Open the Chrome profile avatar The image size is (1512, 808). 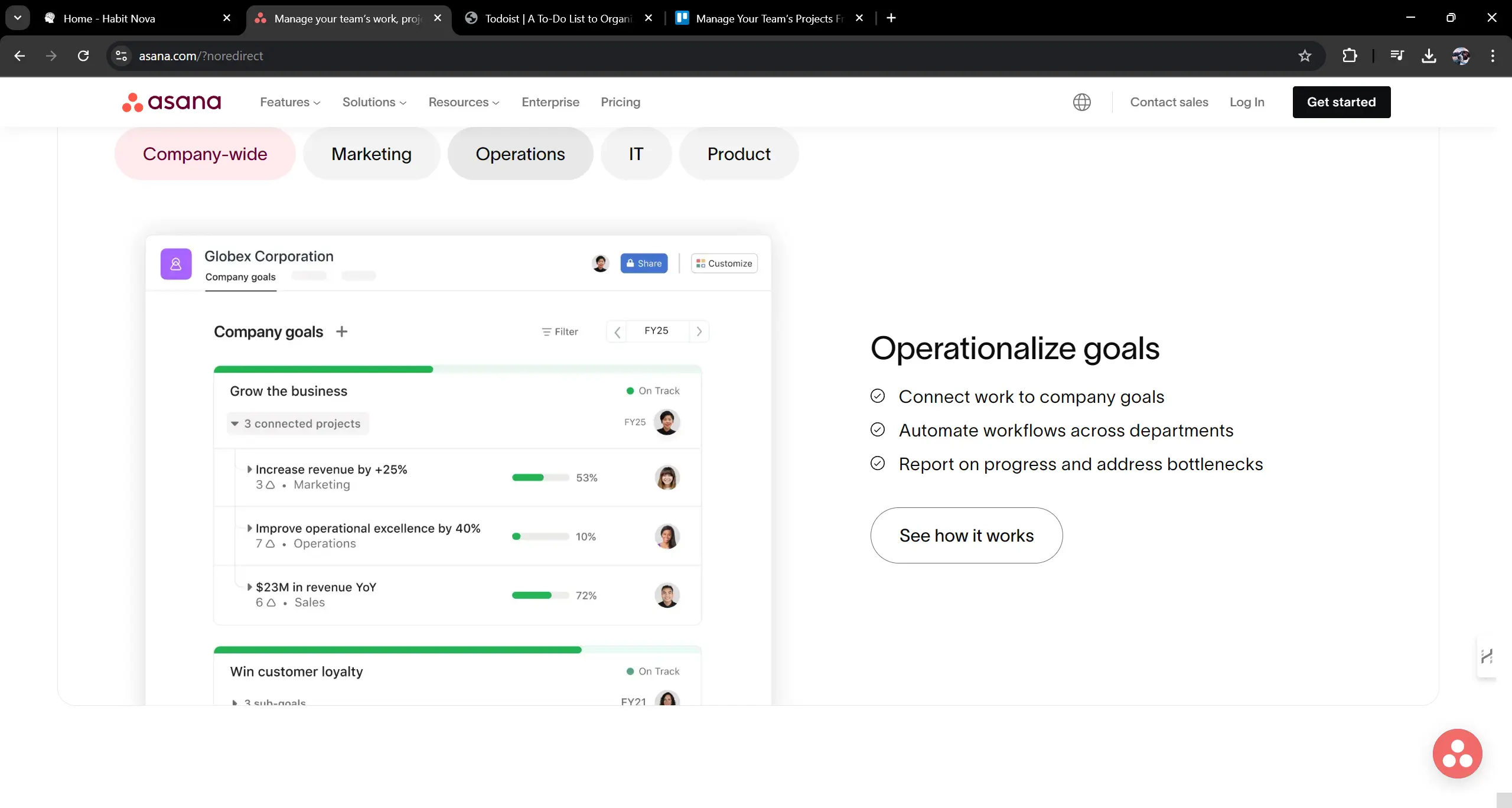1461,56
